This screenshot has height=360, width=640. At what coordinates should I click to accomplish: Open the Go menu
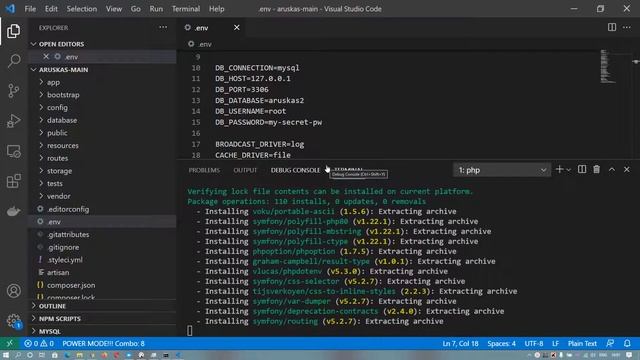[136, 9]
